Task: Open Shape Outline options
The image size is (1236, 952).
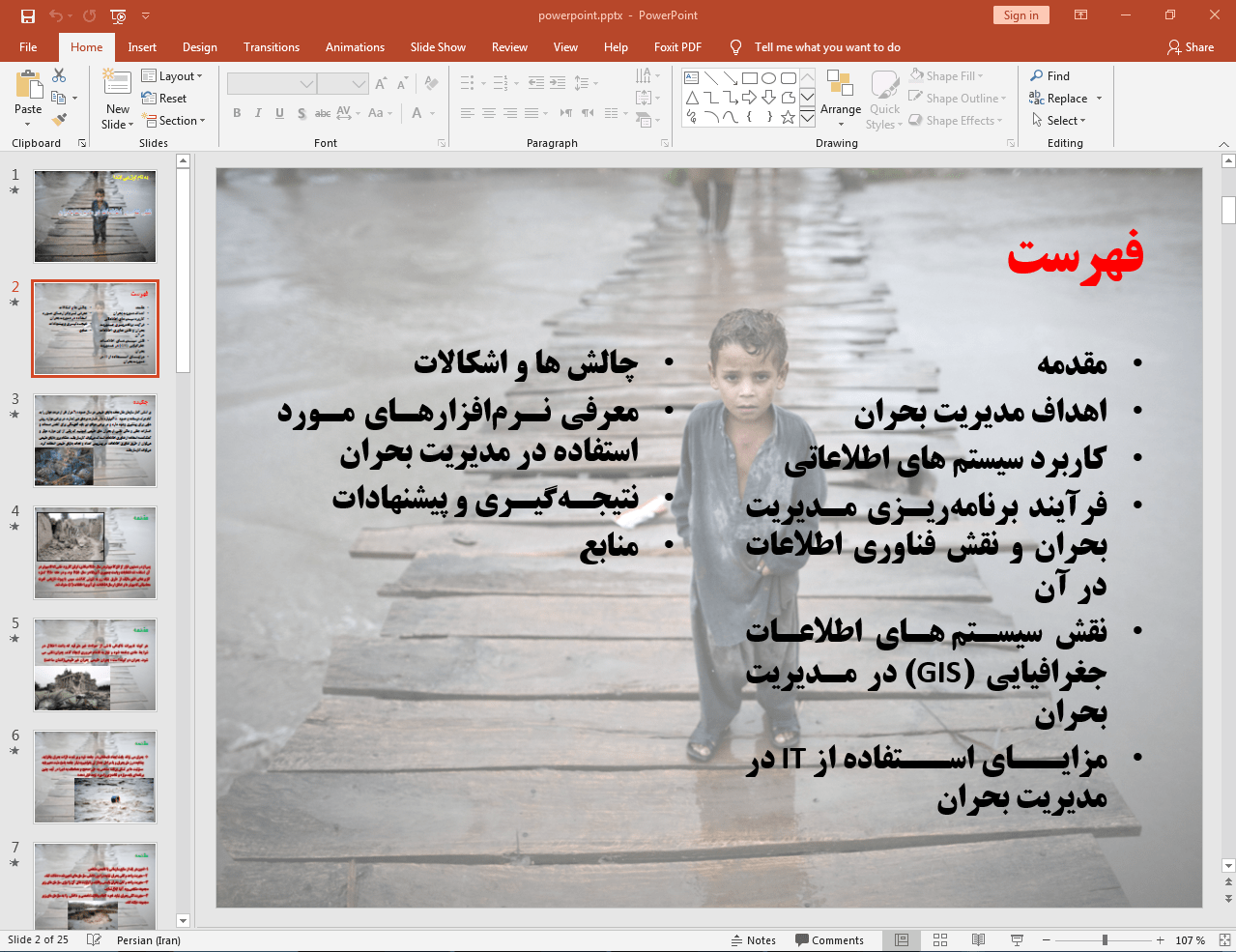Action: coord(958,99)
